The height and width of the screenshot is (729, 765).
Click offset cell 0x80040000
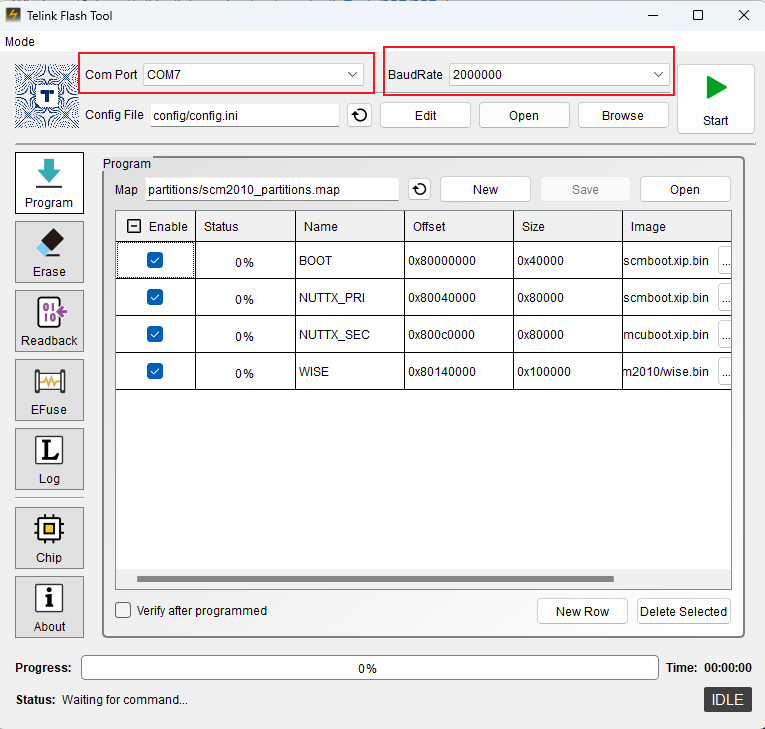459,298
